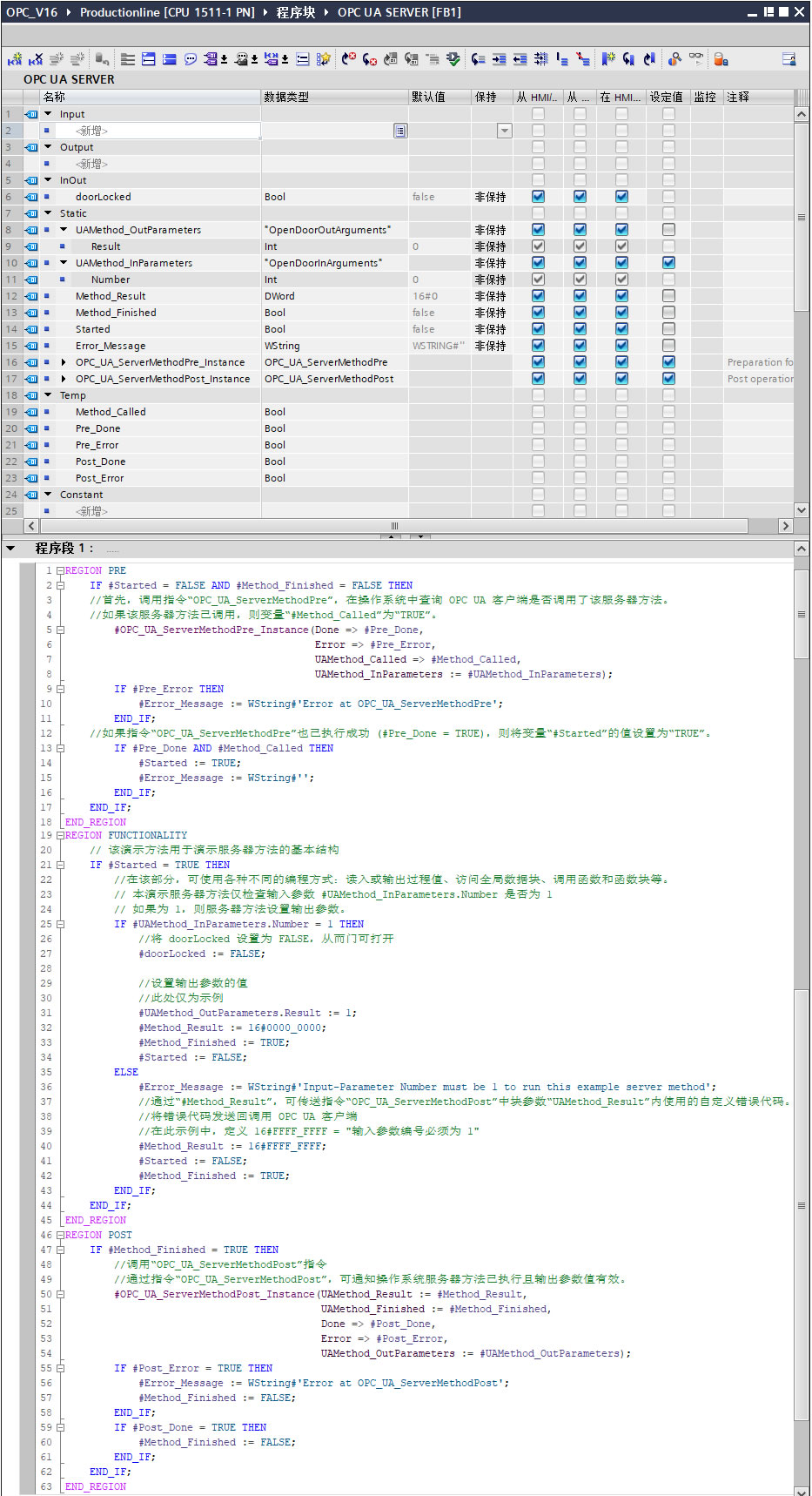This screenshot has height=1496, width=812.
Task: Toggle setpoint checkbox for OPC_UA_ServerMethodPost_Instance
Action: point(668,379)
